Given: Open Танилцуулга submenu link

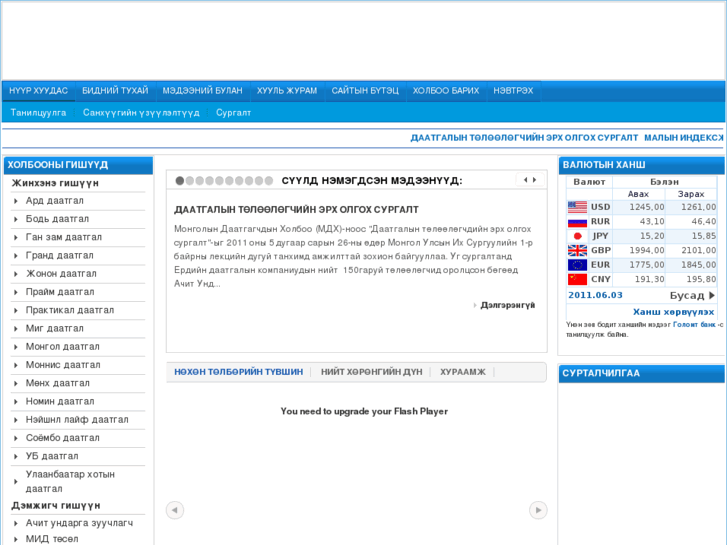Looking at the screenshot, I should (38, 113).
